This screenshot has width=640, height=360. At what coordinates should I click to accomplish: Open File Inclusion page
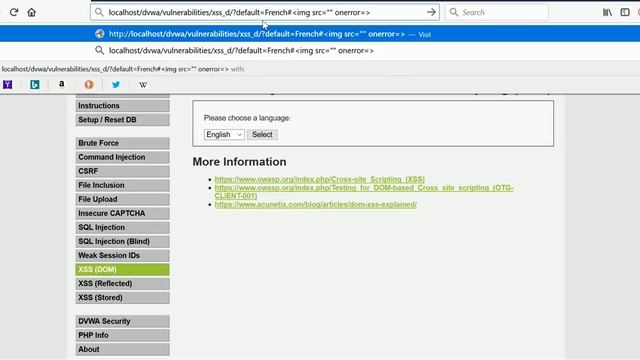pos(122,185)
